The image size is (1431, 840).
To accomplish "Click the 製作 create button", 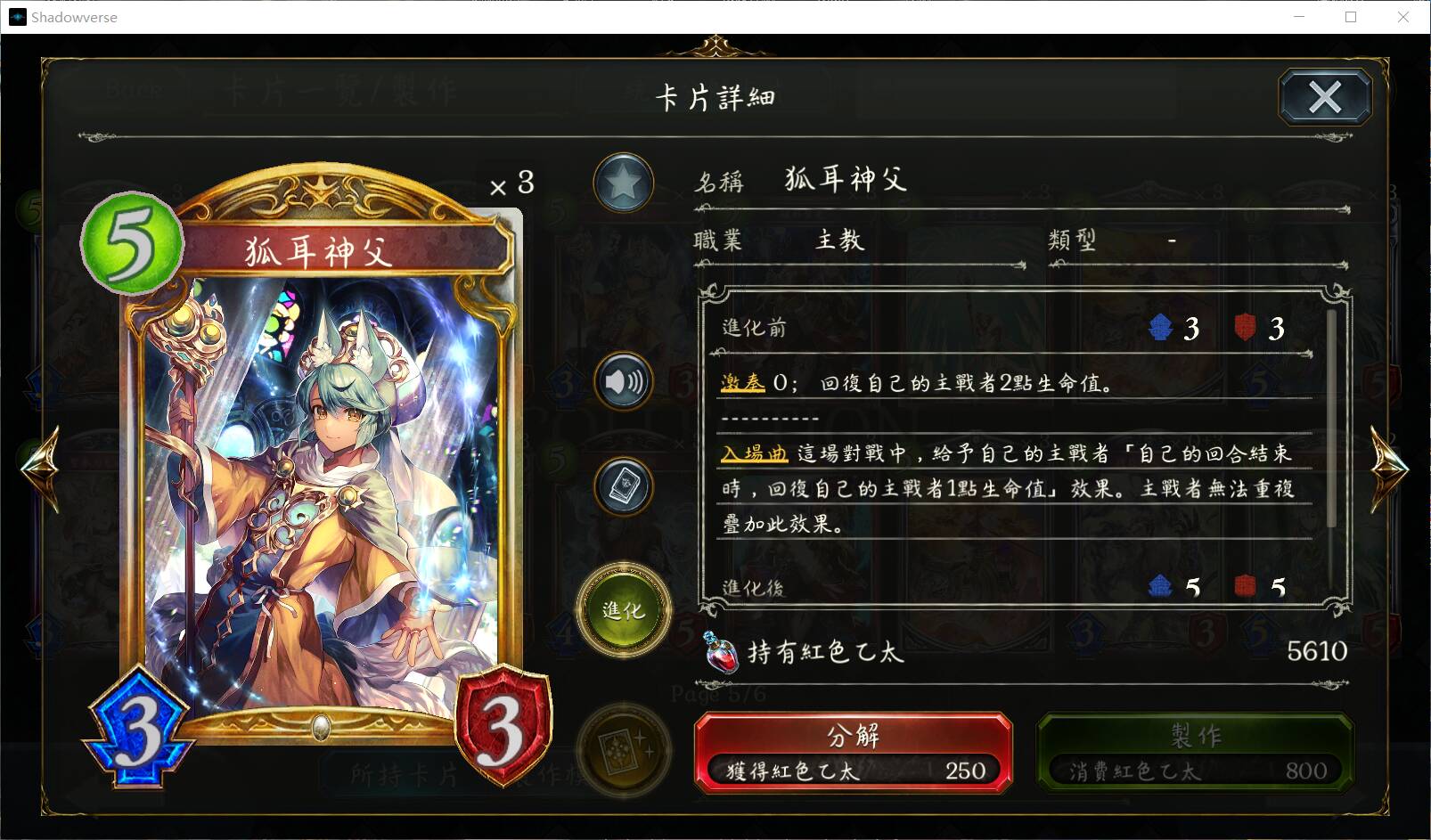I will pyautogui.click(x=1196, y=752).
